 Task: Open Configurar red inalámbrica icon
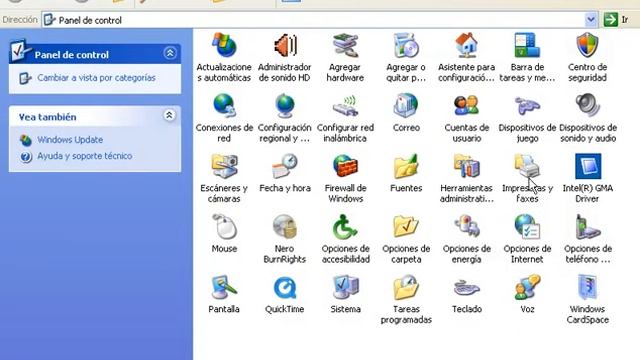345,106
